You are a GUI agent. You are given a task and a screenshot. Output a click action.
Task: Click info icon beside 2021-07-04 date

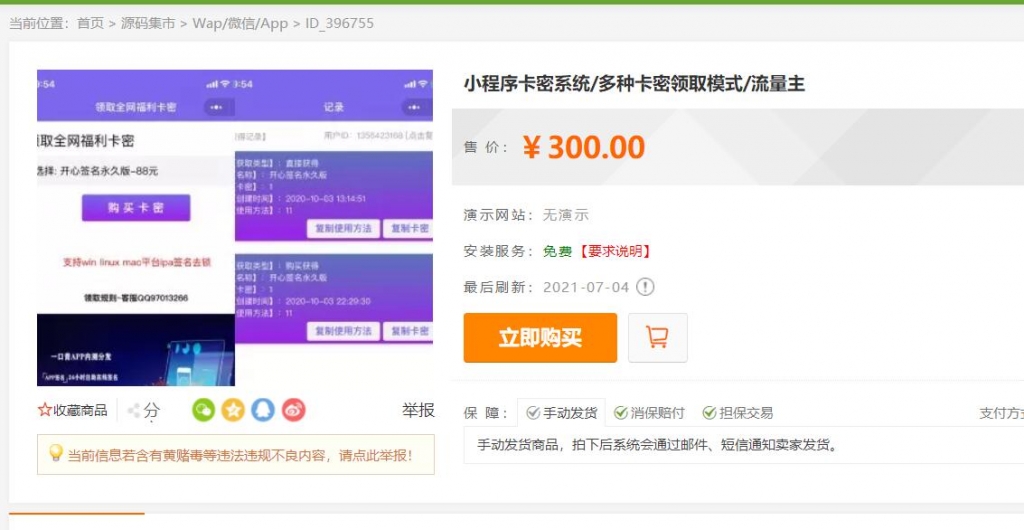click(x=646, y=287)
